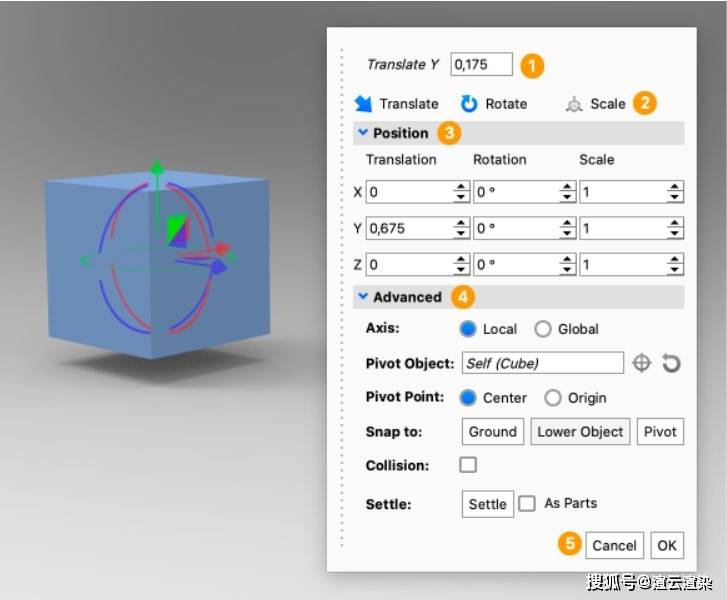Viewport: 727px width, 600px height.
Task: Click the Cancel button
Action: tap(614, 545)
